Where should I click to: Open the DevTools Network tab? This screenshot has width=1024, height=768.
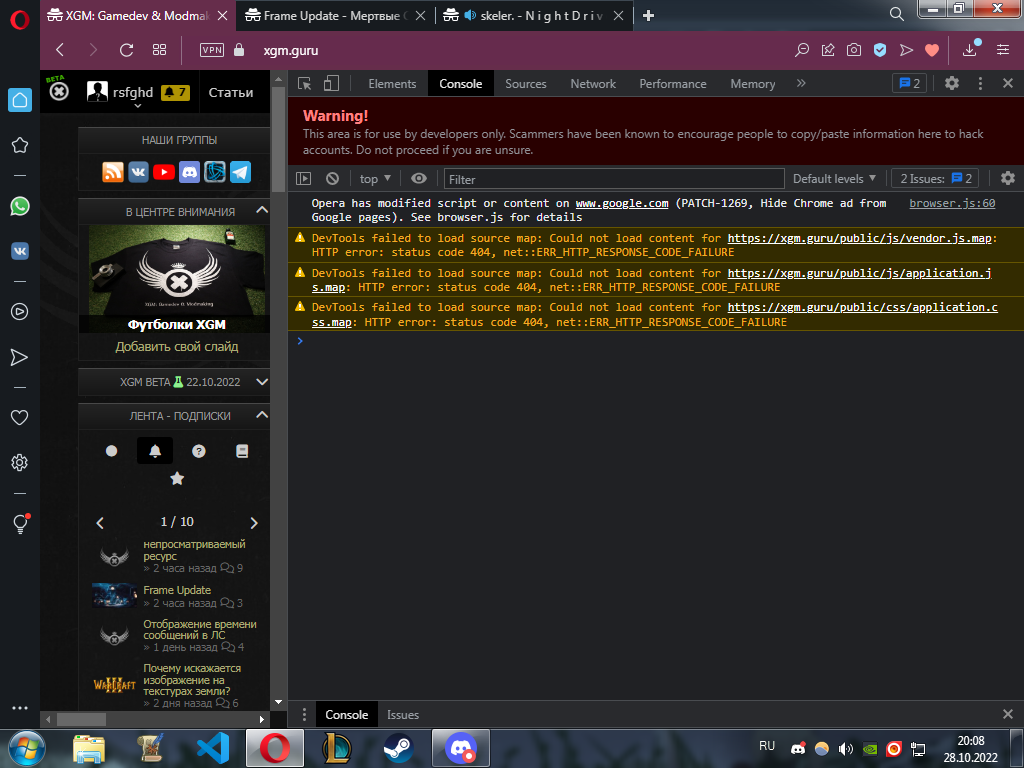coord(593,84)
